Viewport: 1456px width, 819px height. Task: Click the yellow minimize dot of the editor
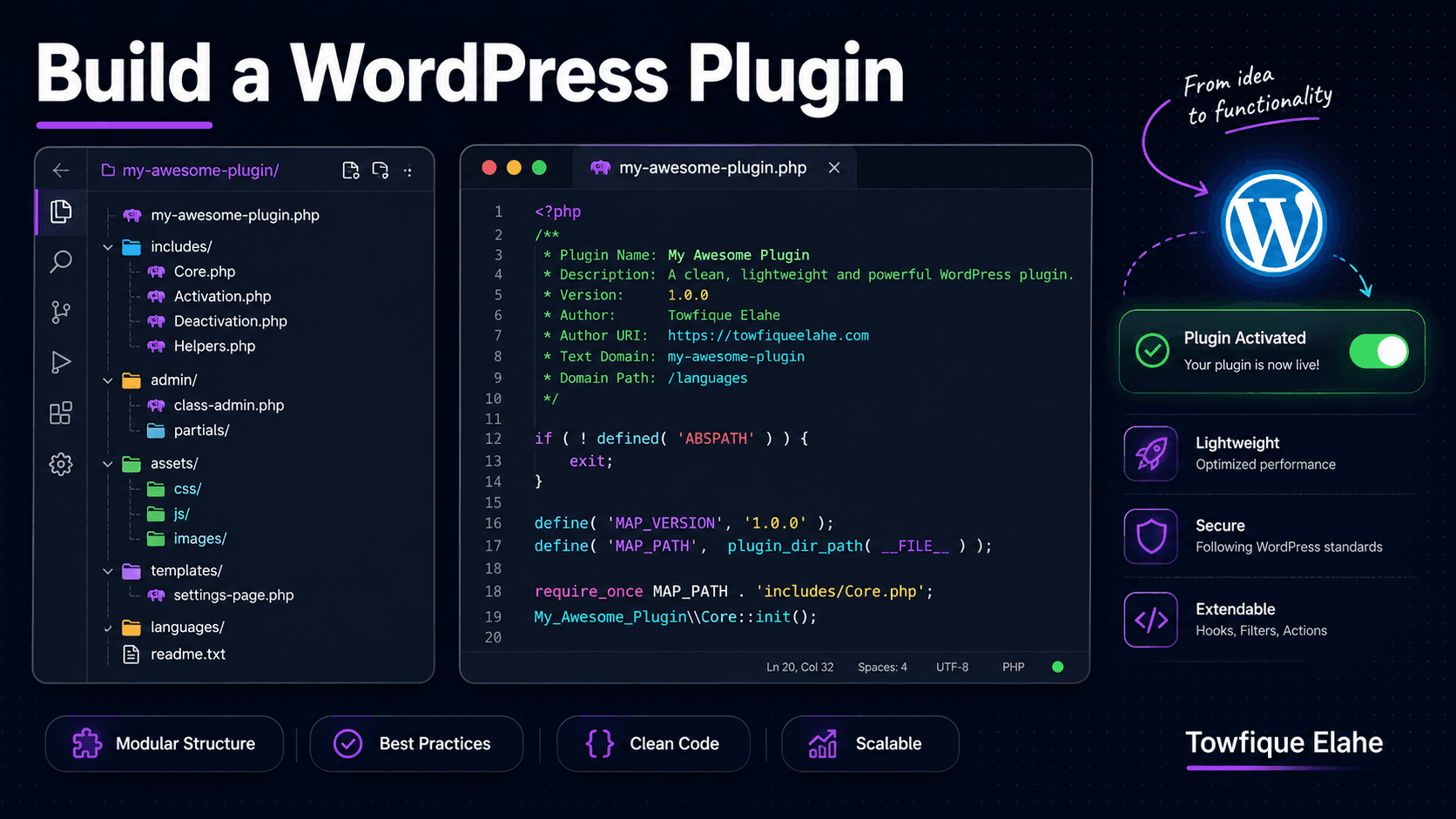pos(514,168)
